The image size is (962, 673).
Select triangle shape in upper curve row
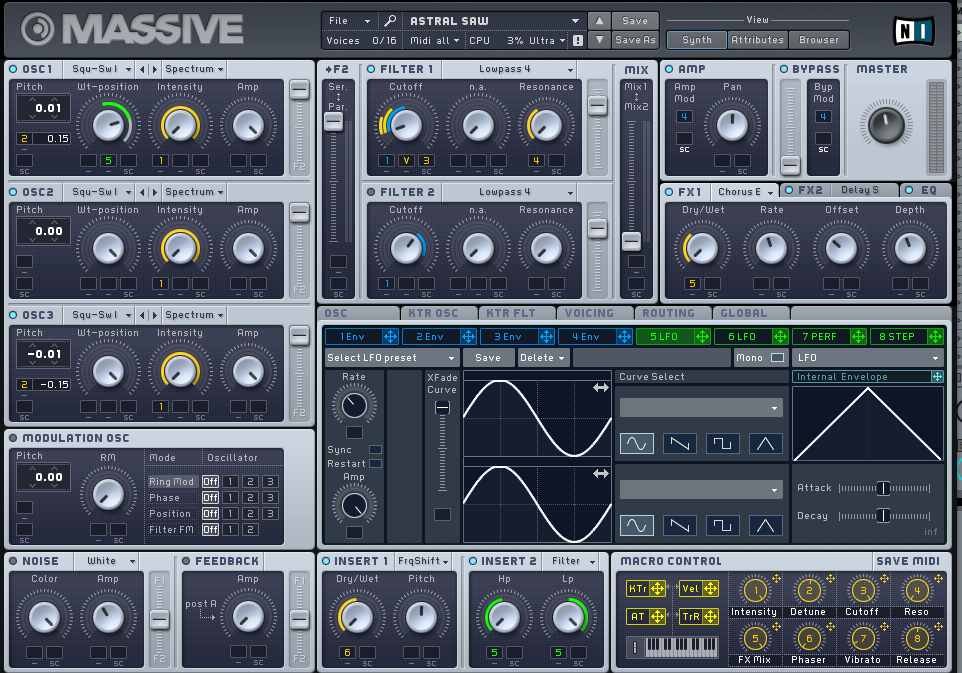click(765, 444)
